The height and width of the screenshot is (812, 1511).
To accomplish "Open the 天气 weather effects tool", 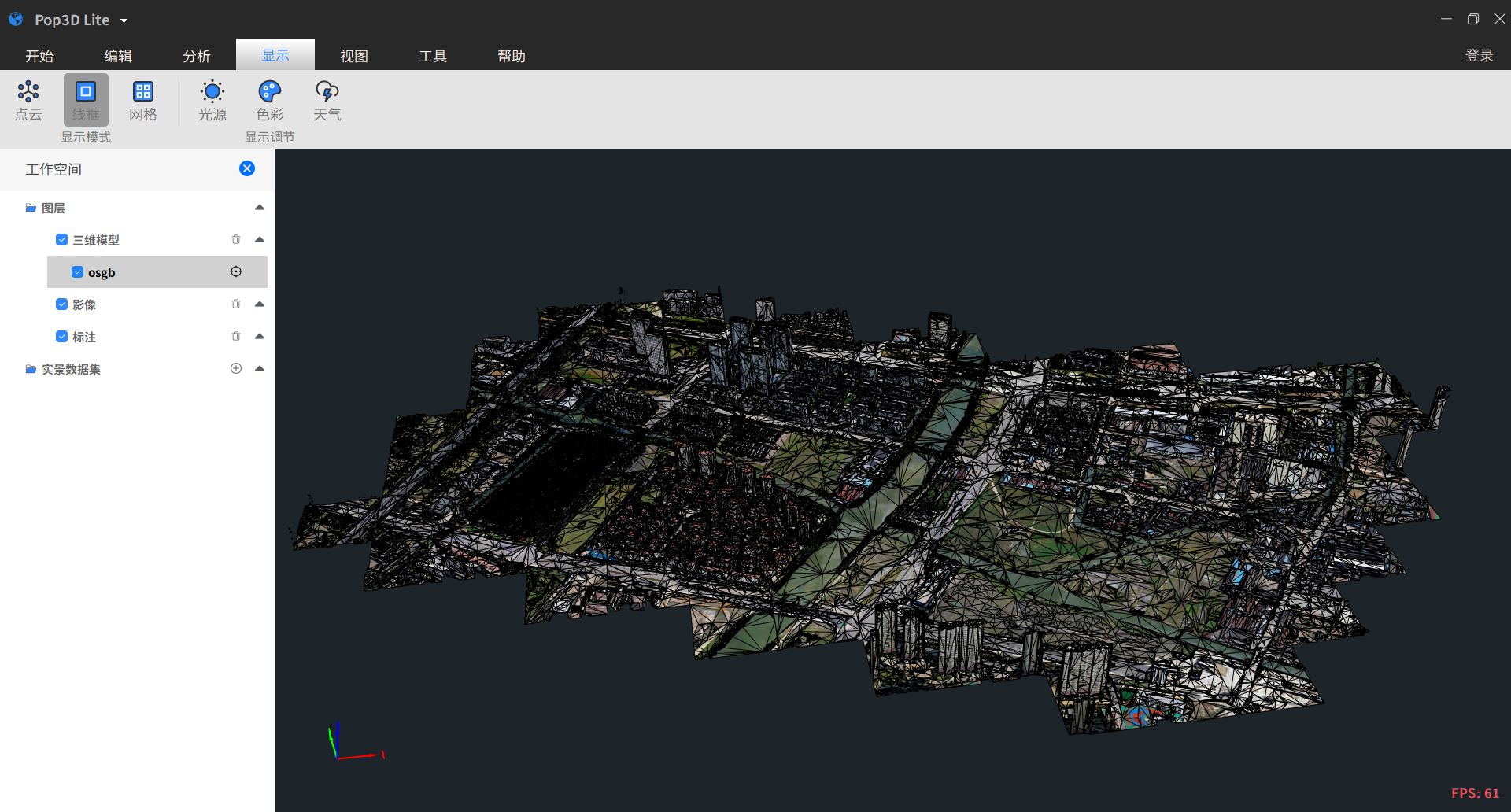I will (327, 100).
